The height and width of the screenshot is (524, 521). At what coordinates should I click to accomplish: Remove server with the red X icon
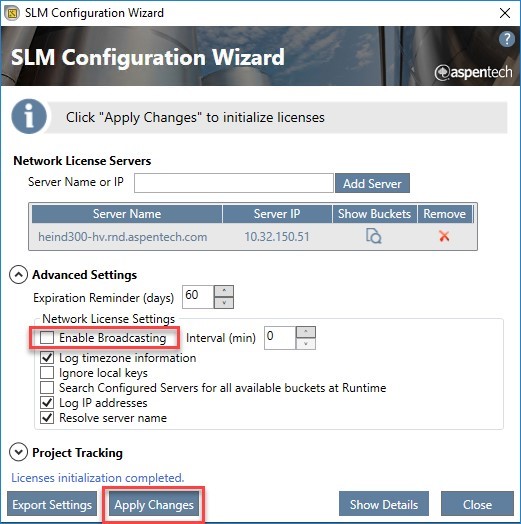tap(444, 236)
